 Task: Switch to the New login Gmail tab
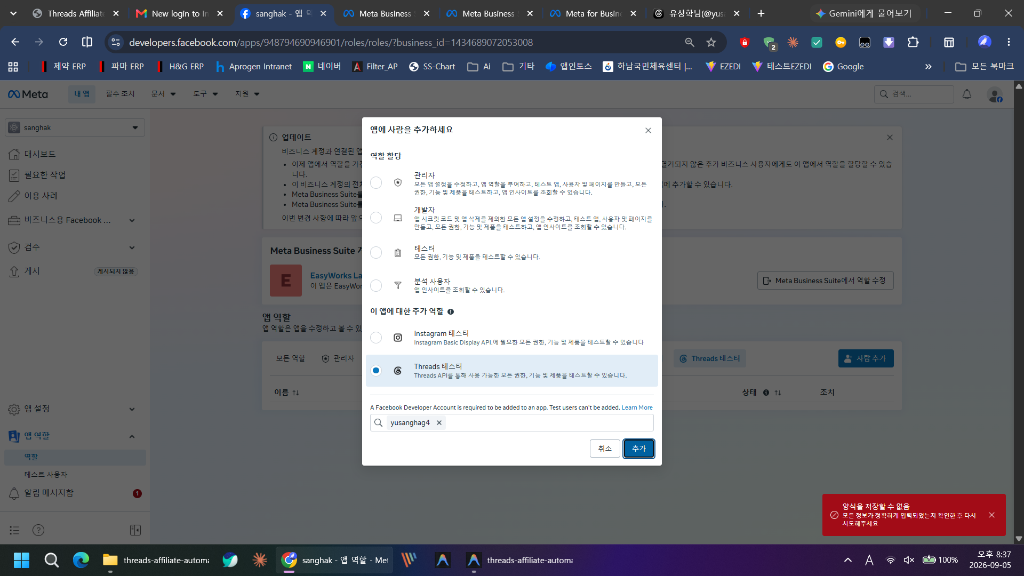tap(178, 13)
